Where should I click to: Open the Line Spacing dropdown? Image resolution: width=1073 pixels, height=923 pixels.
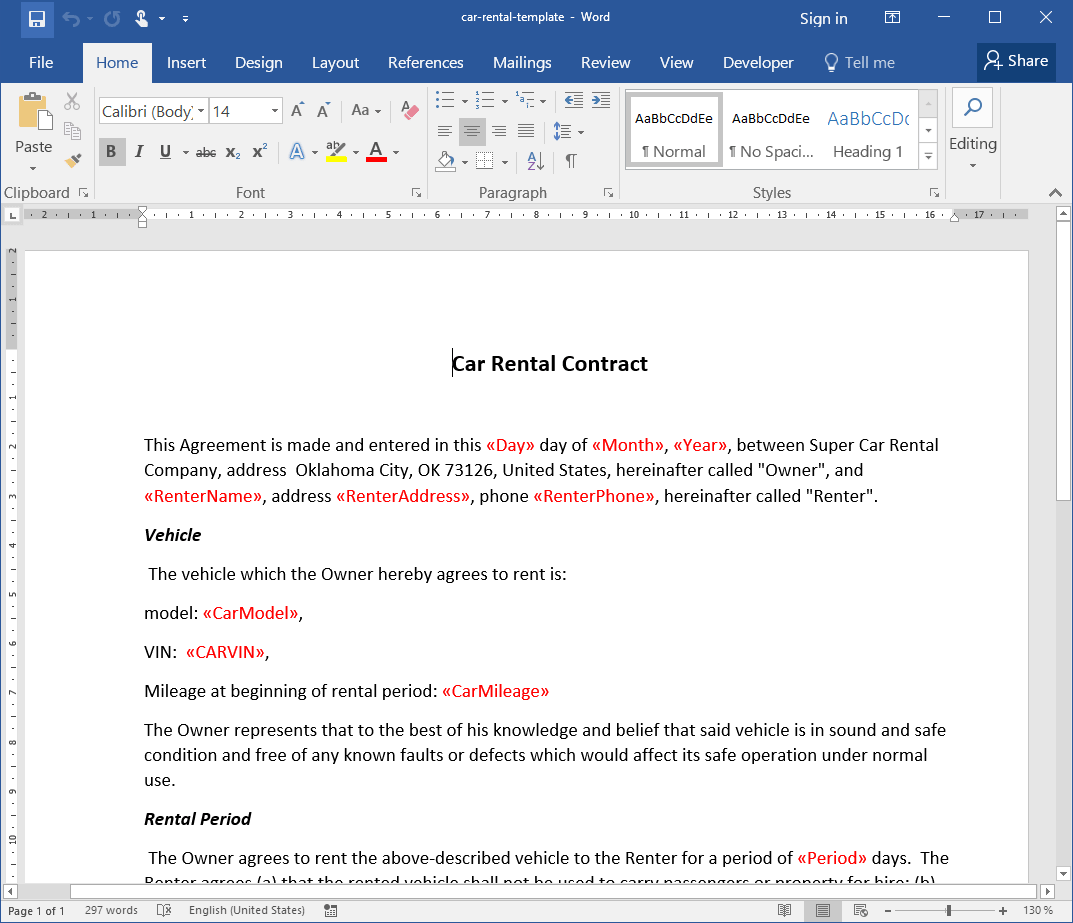569,131
